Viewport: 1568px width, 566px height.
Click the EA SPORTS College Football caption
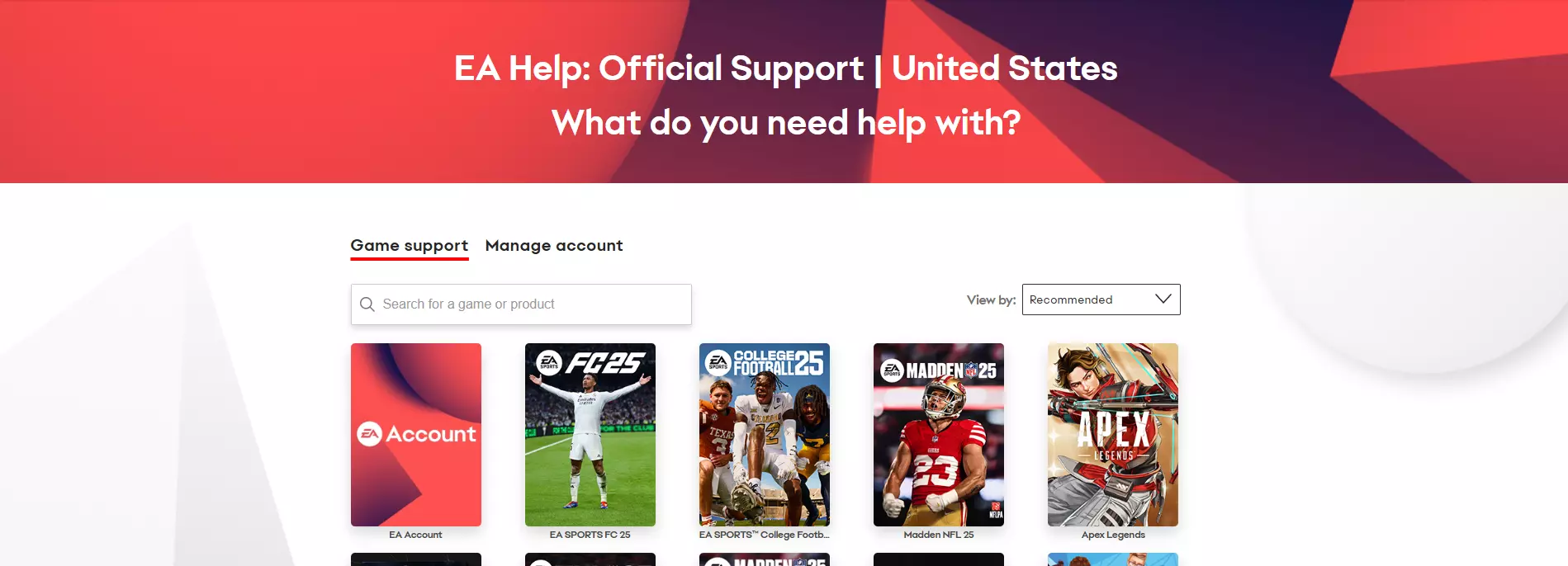pos(765,535)
